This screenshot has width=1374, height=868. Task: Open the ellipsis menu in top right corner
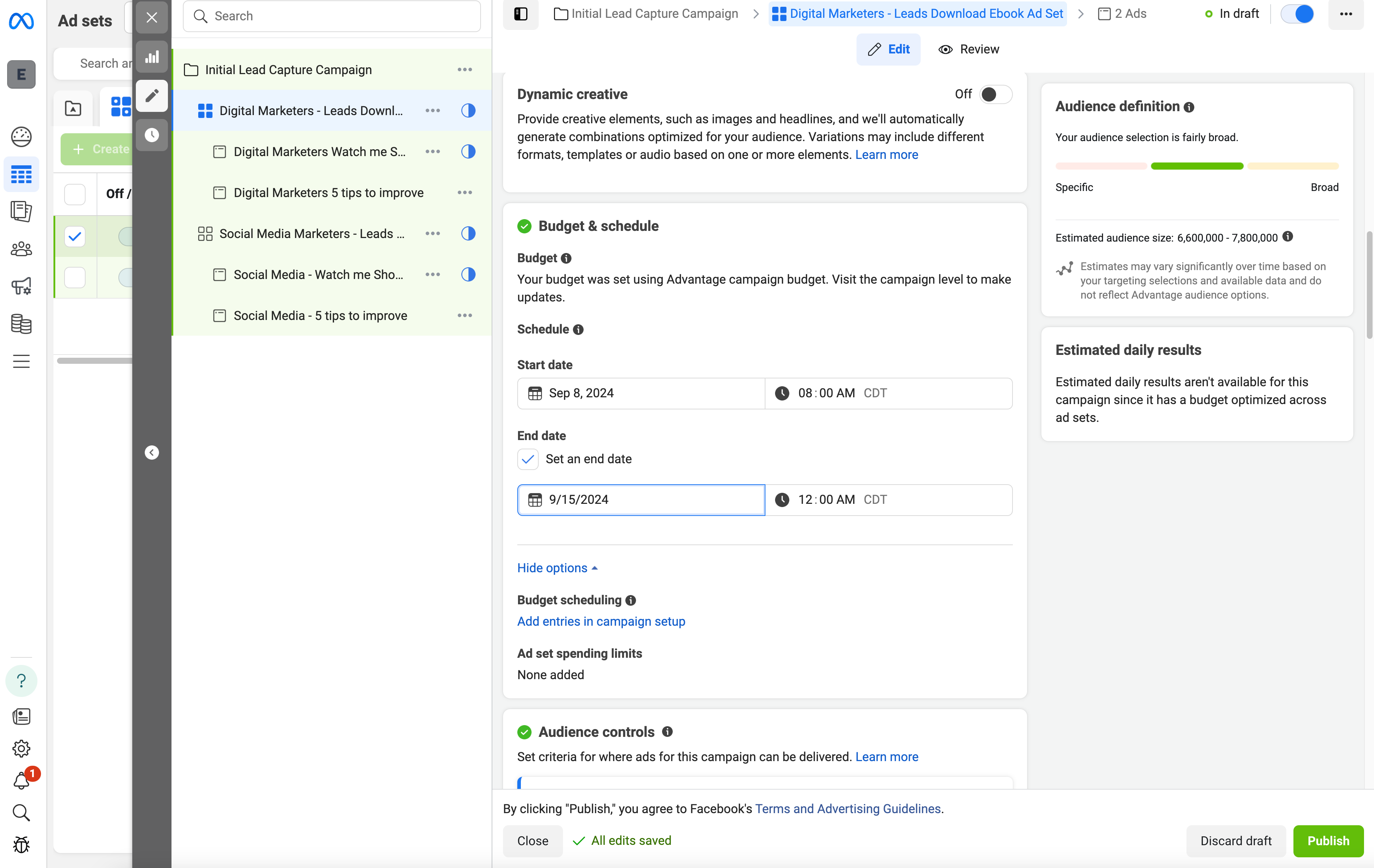(1345, 14)
